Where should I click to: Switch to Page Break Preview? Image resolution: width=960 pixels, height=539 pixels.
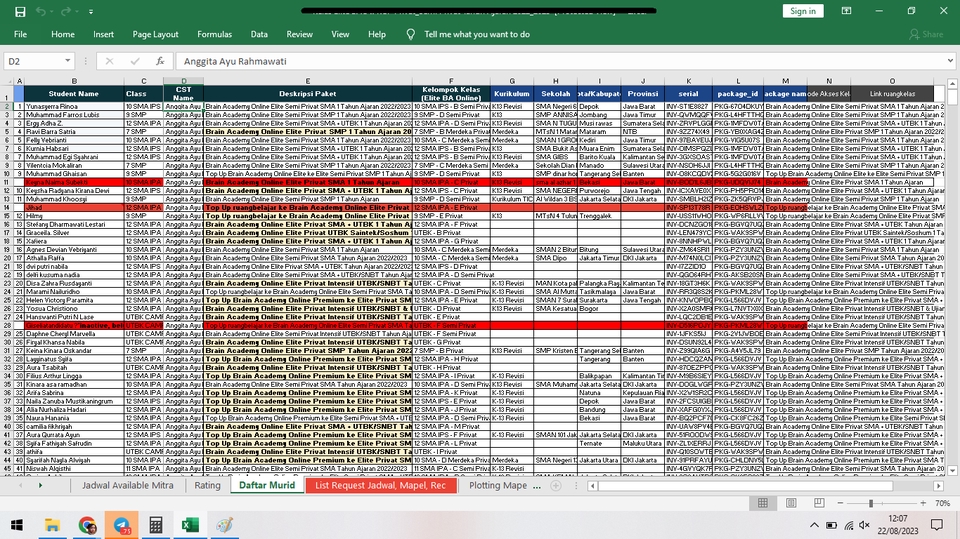pyautogui.click(x=819, y=503)
